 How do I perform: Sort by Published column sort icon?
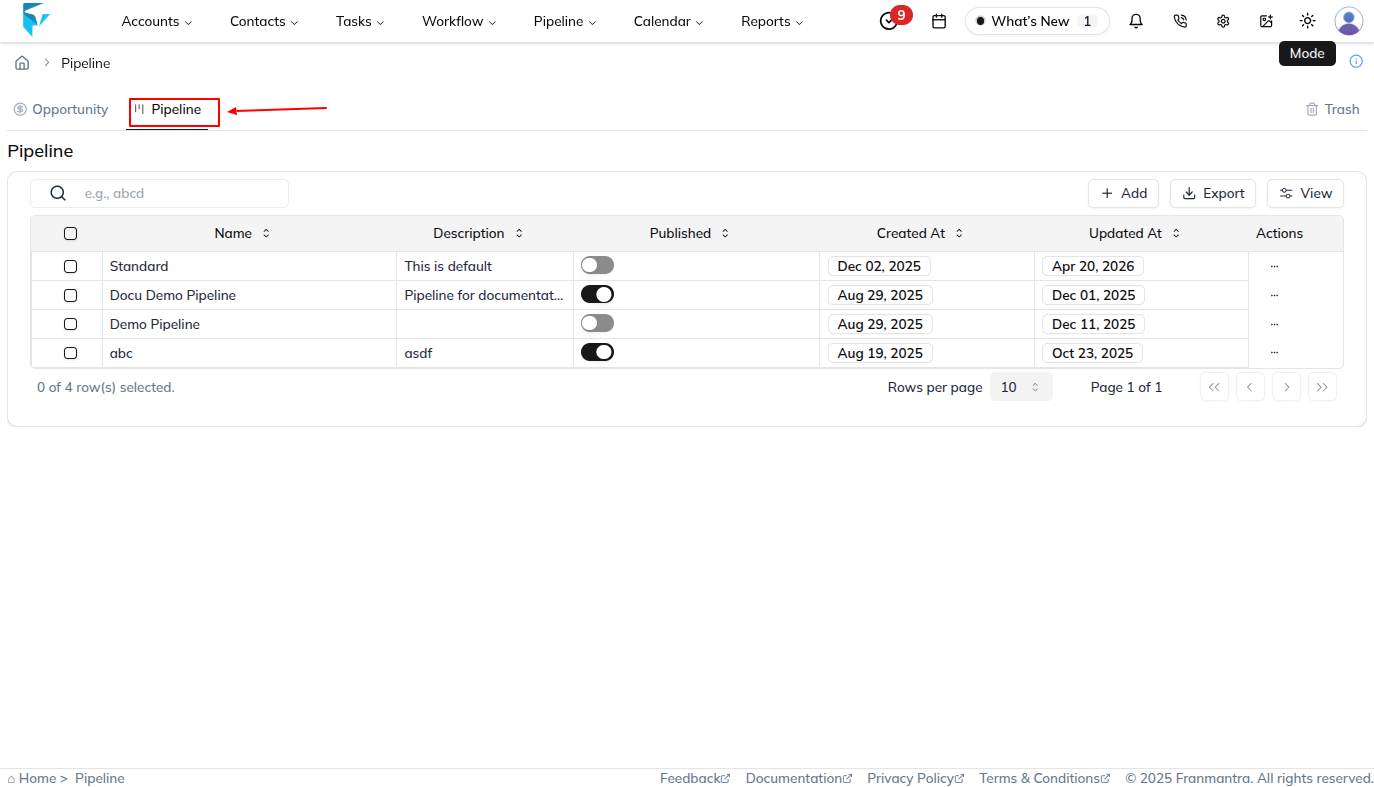(725, 233)
